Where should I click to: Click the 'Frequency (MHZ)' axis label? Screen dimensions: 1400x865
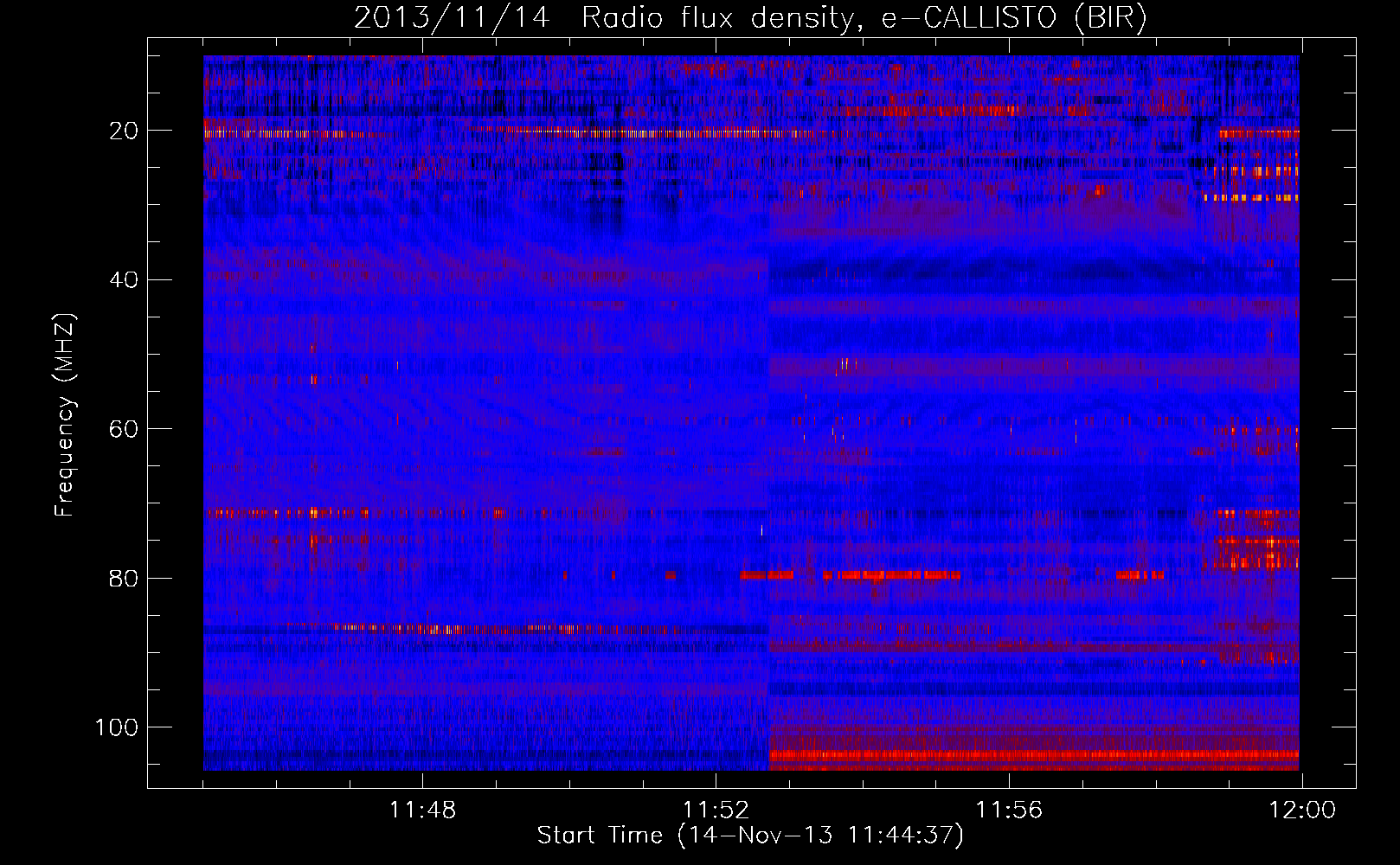tap(65, 415)
